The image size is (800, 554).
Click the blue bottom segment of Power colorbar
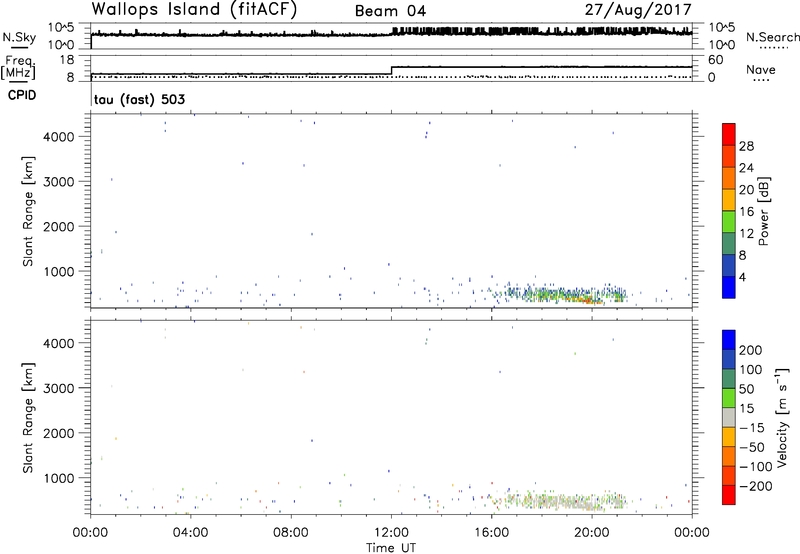pyautogui.click(x=729, y=287)
